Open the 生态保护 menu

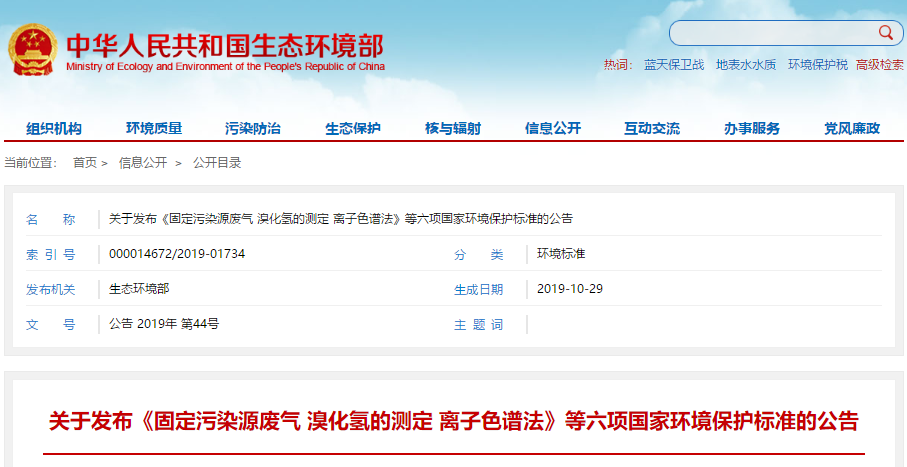pos(353,128)
